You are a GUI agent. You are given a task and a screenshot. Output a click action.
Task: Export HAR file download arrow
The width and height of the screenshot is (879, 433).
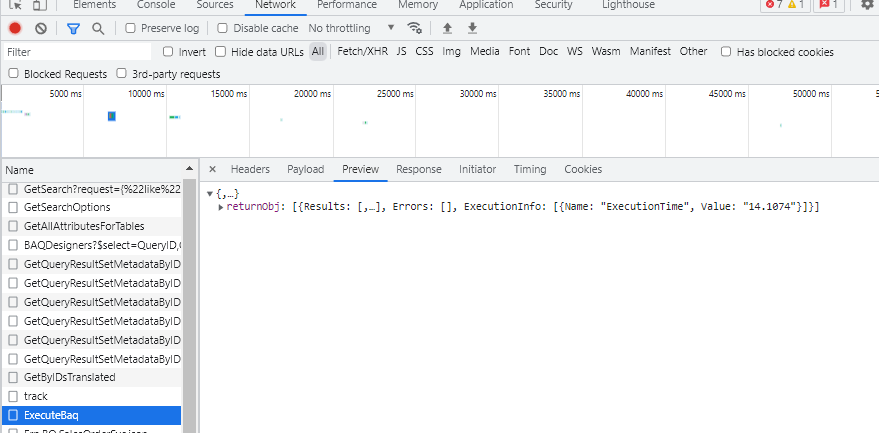click(473, 28)
